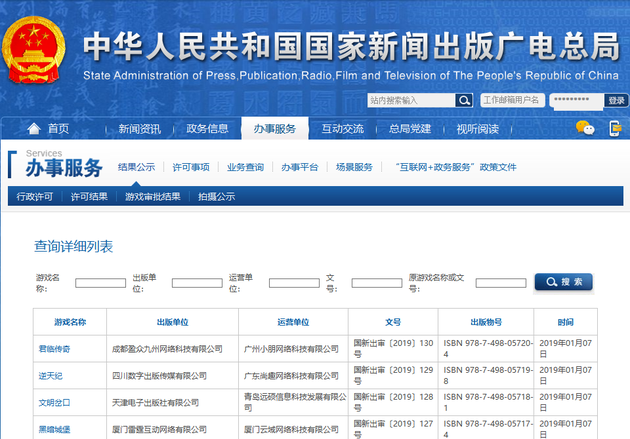Focus the 工作邮箱用户名 username field

pyautogui.click(x=512, y=100)
